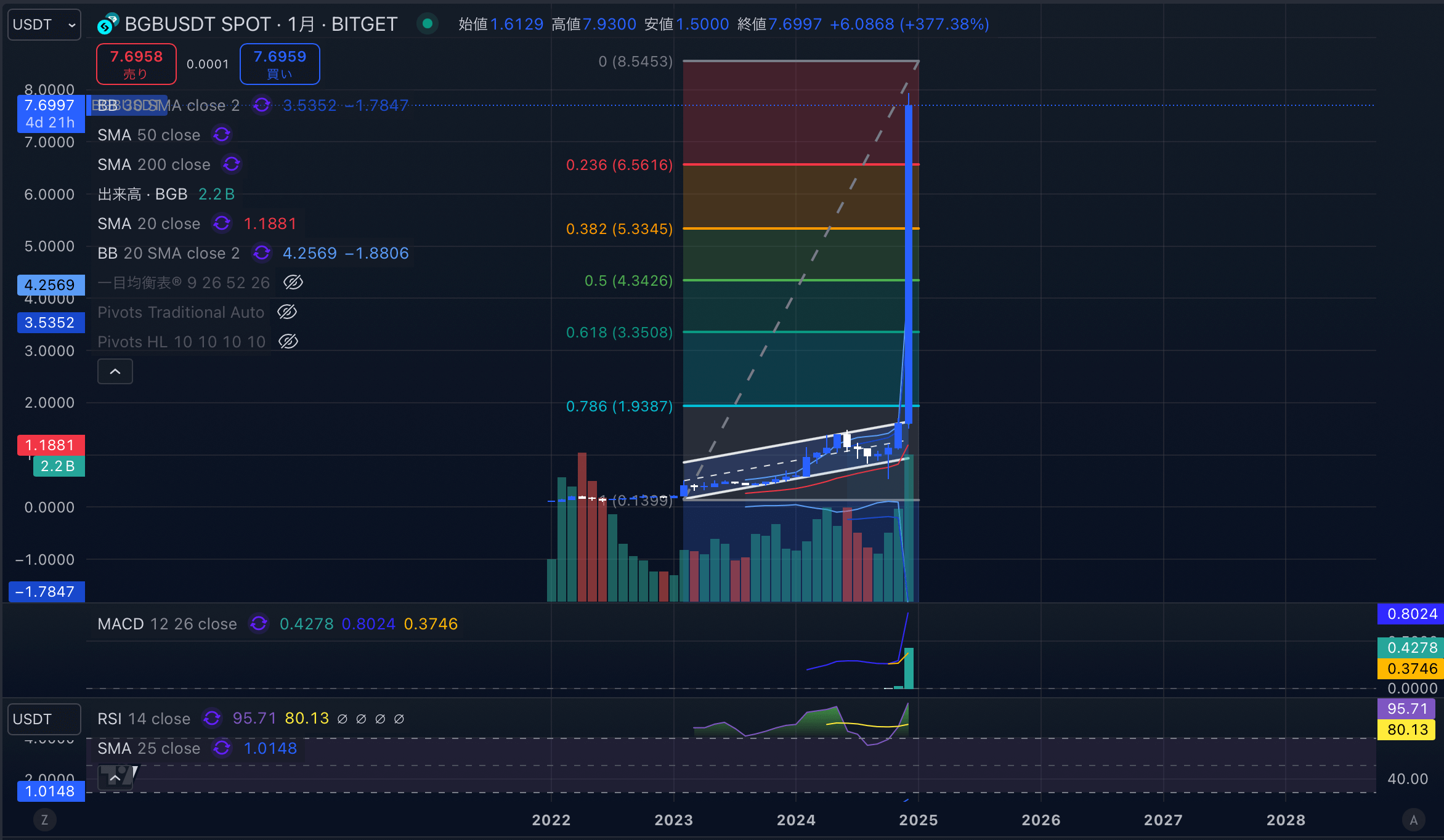Click the red 1.1881 SMA price tag
Viewport: 1444px width, 840px height.
[x=51, y=445]
